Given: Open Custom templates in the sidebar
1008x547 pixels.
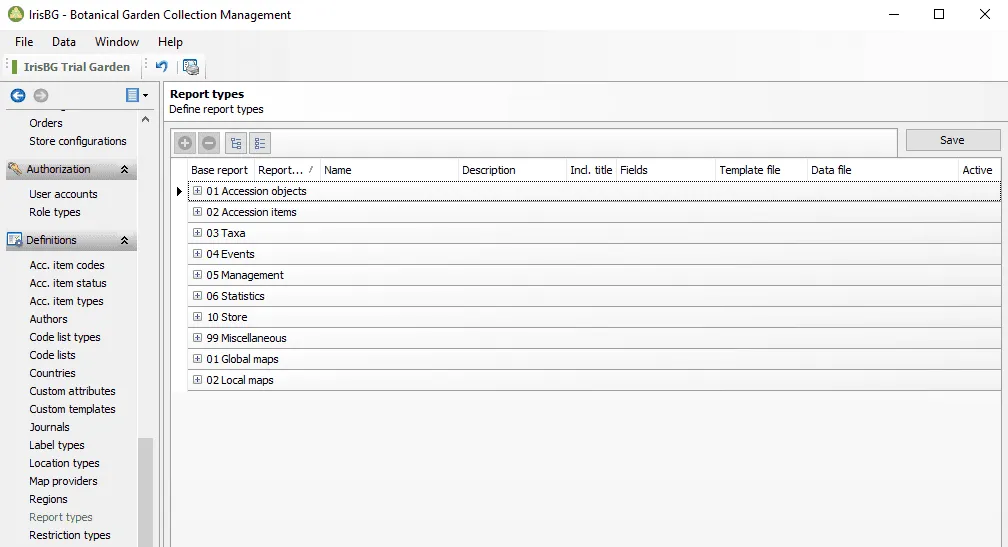Looking at the screenshot, I should point(72,409).
